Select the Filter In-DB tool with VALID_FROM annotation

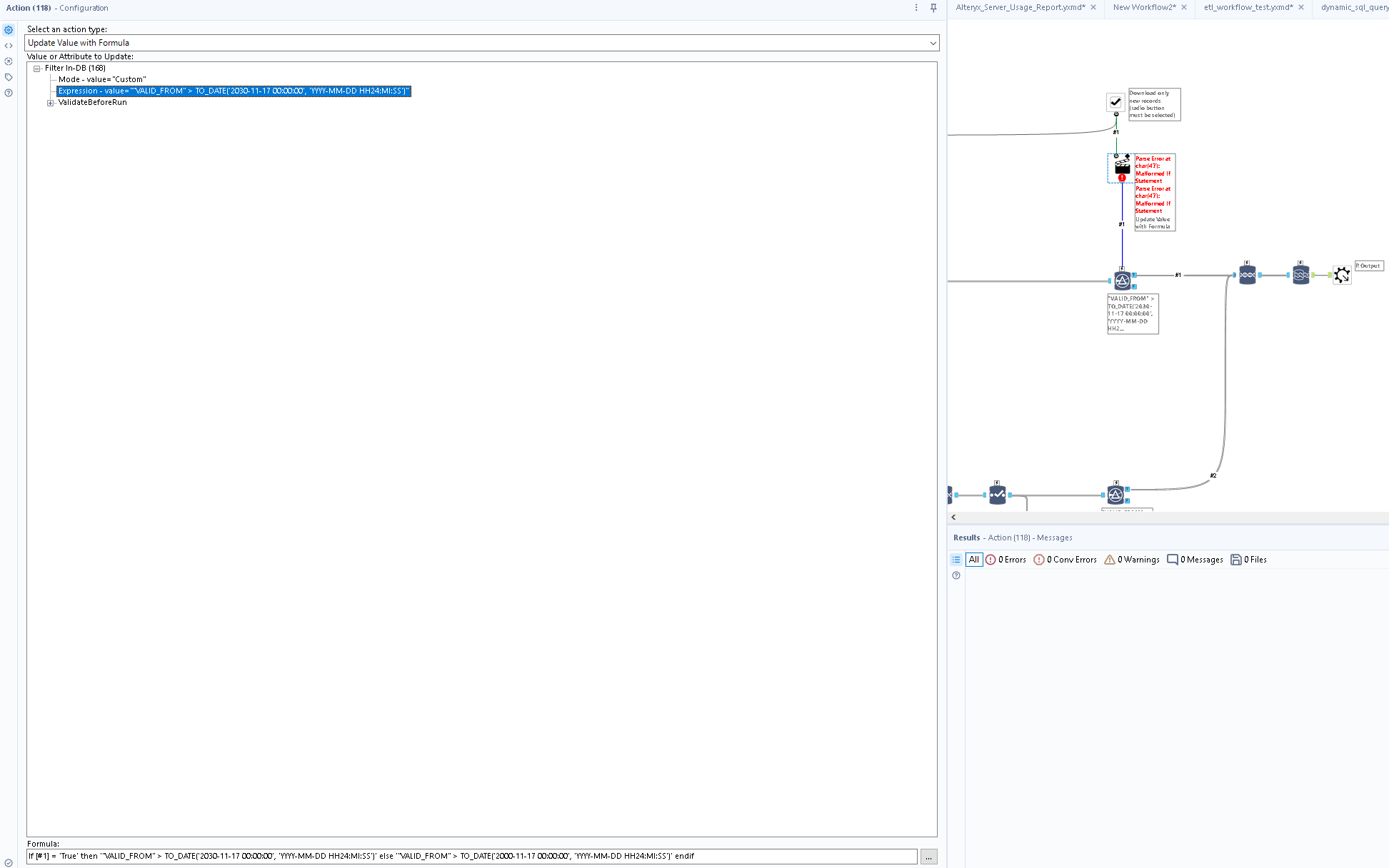pyautogui.click(x=1122, y=281)
